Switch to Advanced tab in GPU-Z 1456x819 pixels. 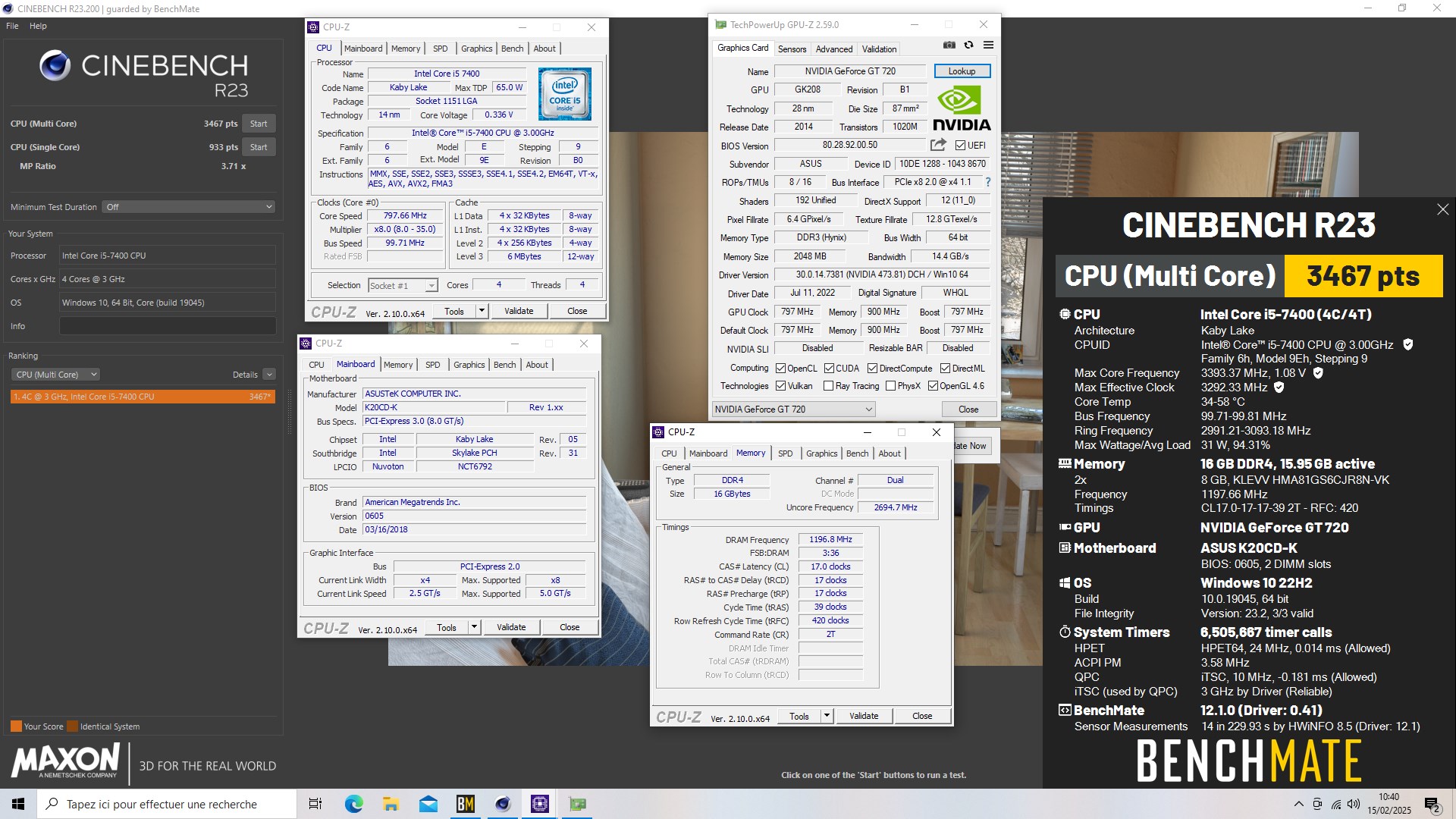[x=834, y=49]
